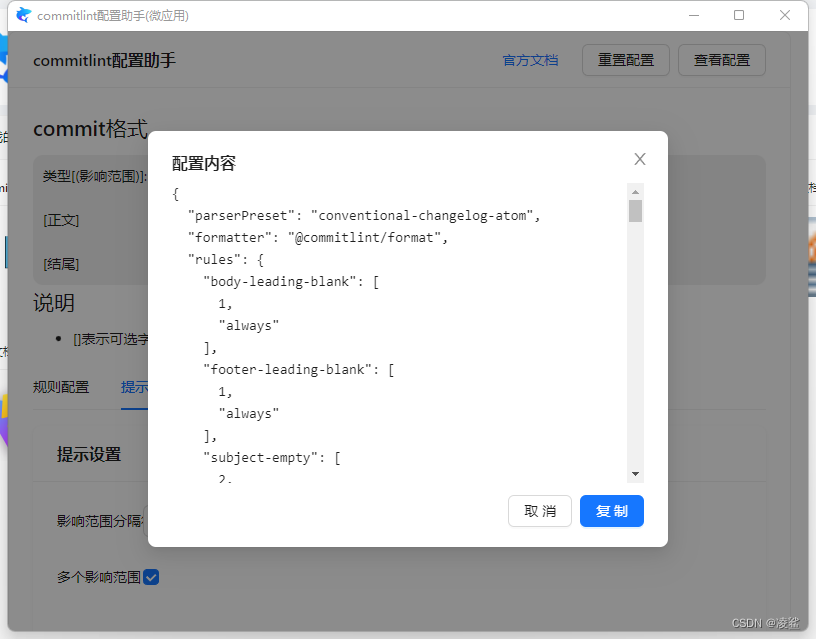Image resolution: width=816 pixels, height=639 pixels.
Task: Click the 查看配置 view config button
Action: [721, 59]
